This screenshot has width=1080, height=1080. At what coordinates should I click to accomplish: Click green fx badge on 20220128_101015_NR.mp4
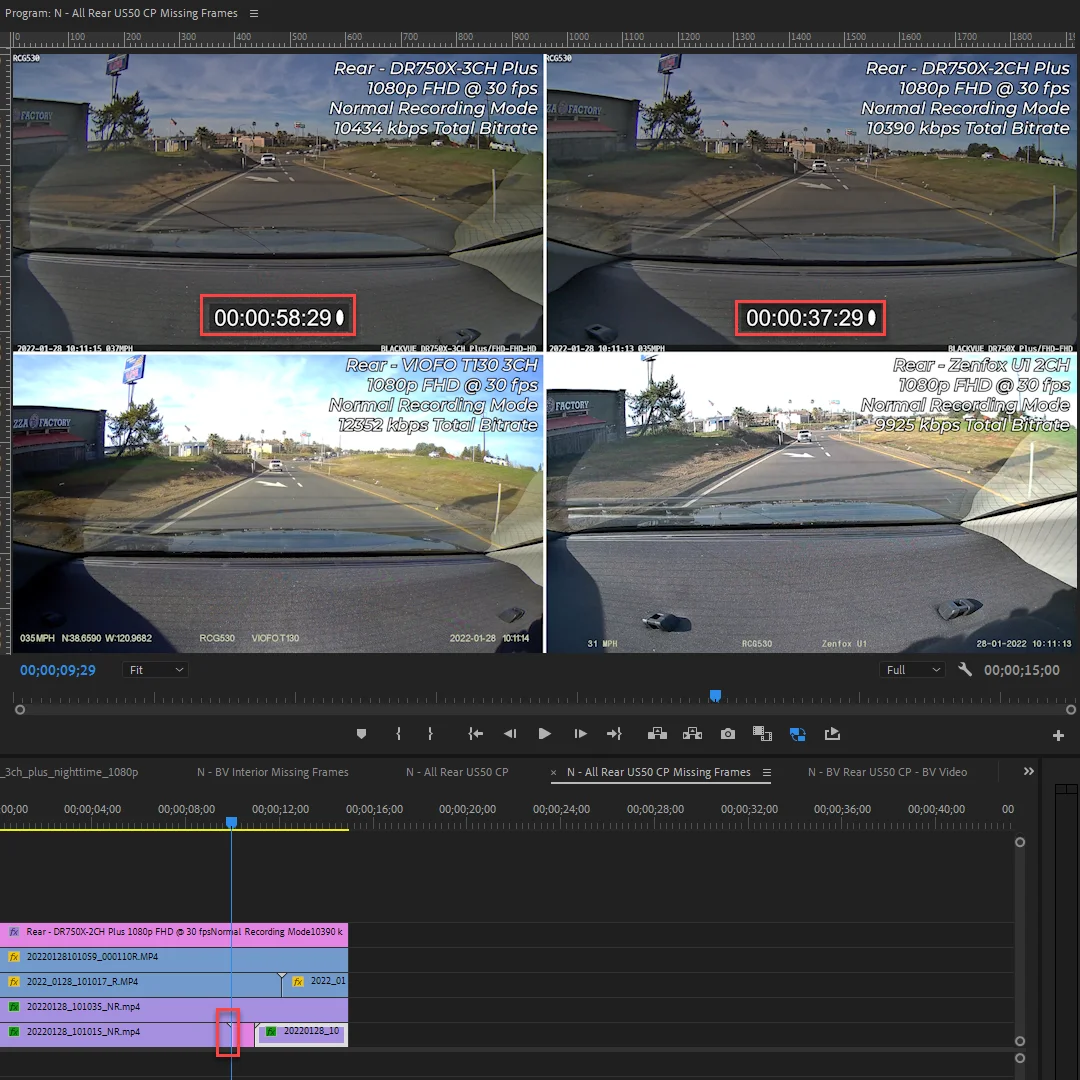(x=14, y=1032)
